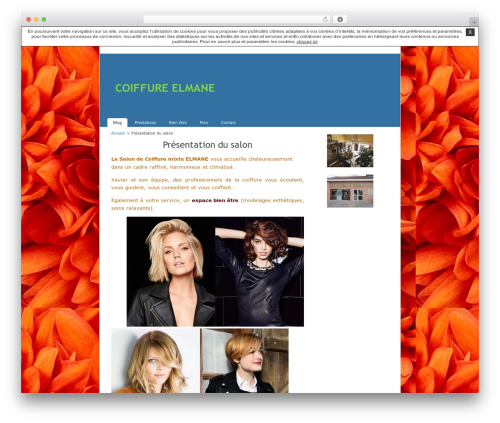Click the download icon beside address bar

click(340, 20)
